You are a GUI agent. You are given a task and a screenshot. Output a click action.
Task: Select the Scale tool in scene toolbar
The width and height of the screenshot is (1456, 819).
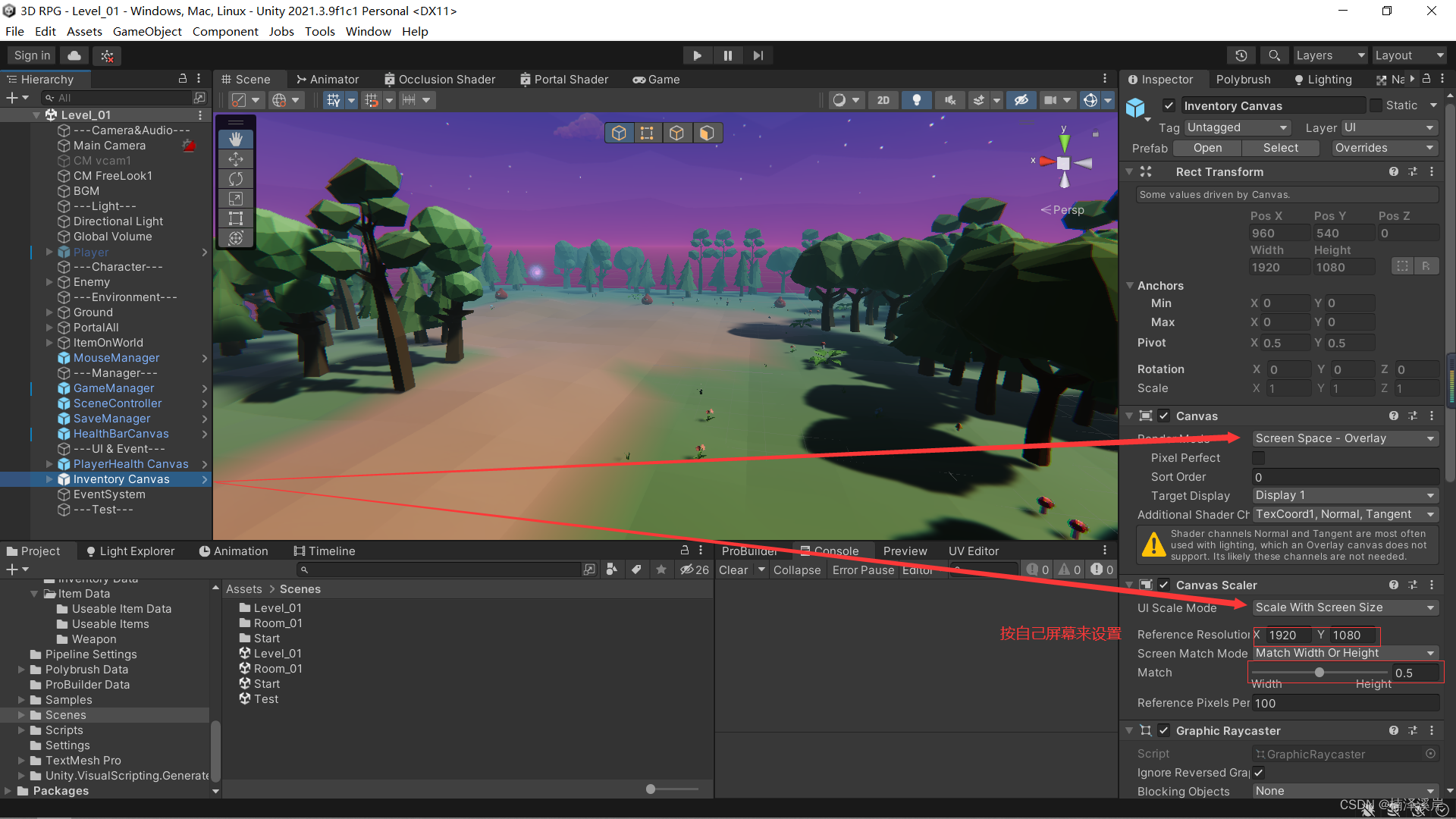click(236, 198)
